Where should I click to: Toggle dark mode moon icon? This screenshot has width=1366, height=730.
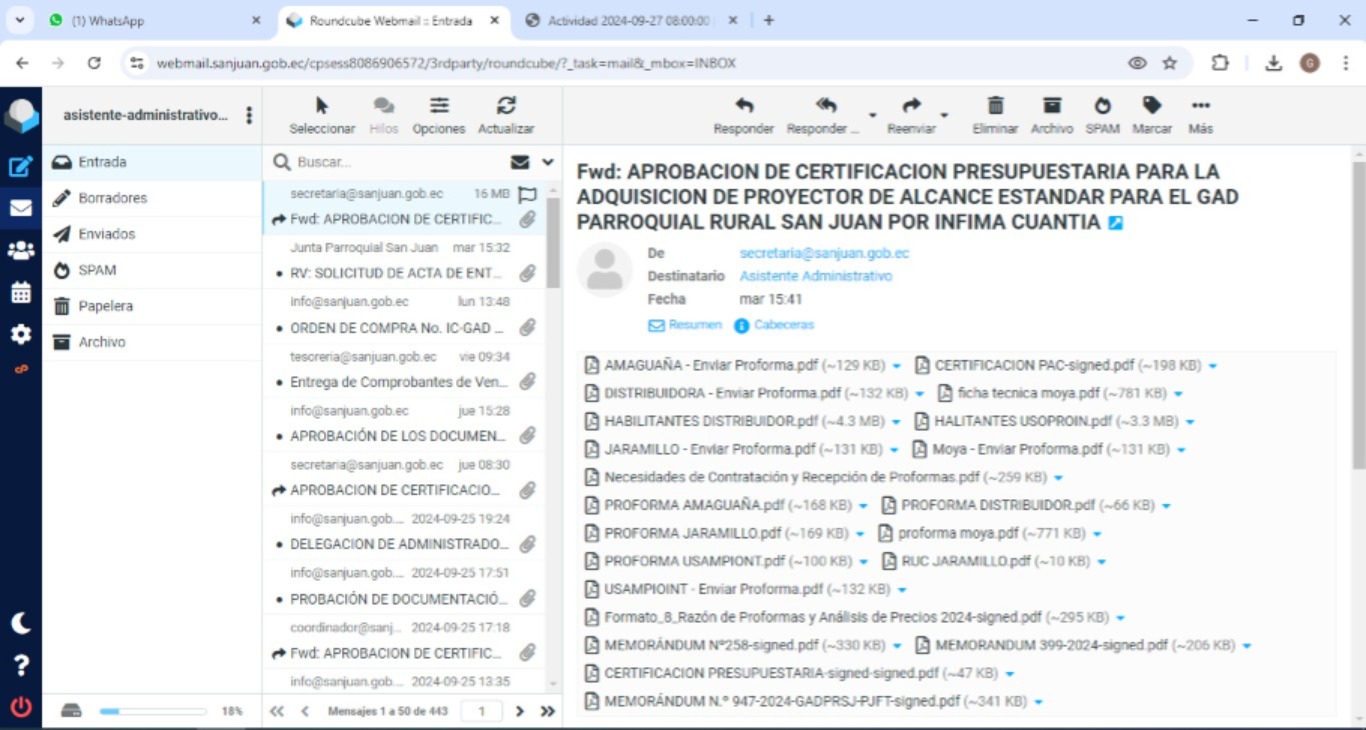[21, 623]
